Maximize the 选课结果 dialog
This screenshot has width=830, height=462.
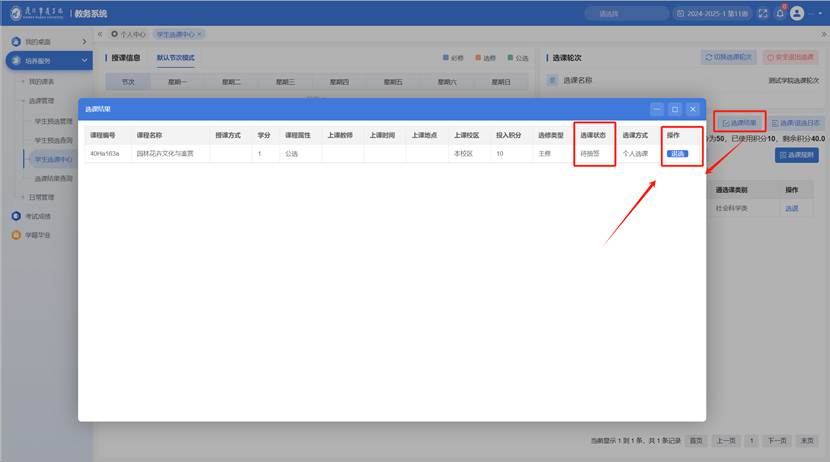click(x=675, y=109)
